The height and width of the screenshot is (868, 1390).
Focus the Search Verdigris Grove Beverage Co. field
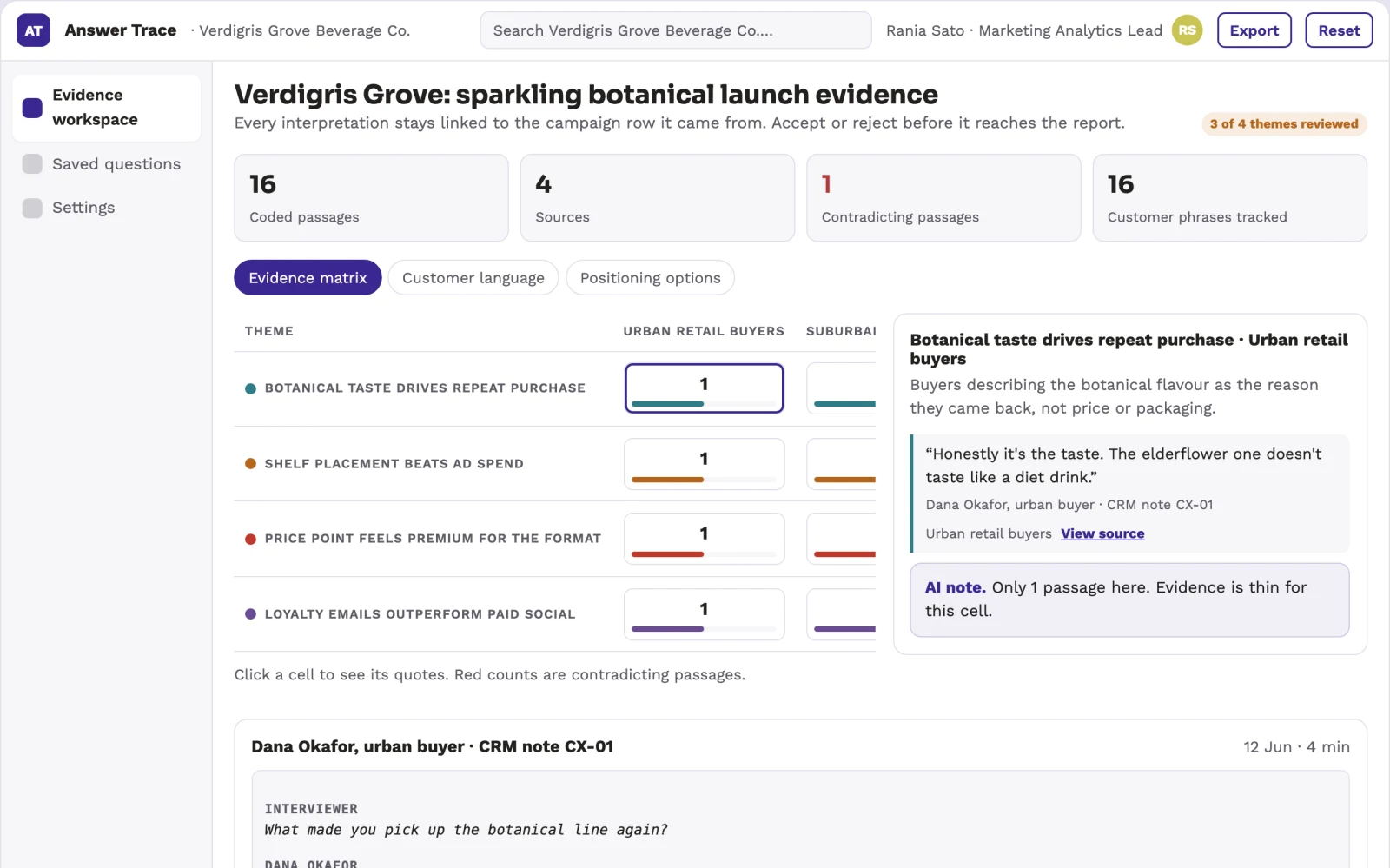[676, 30]
